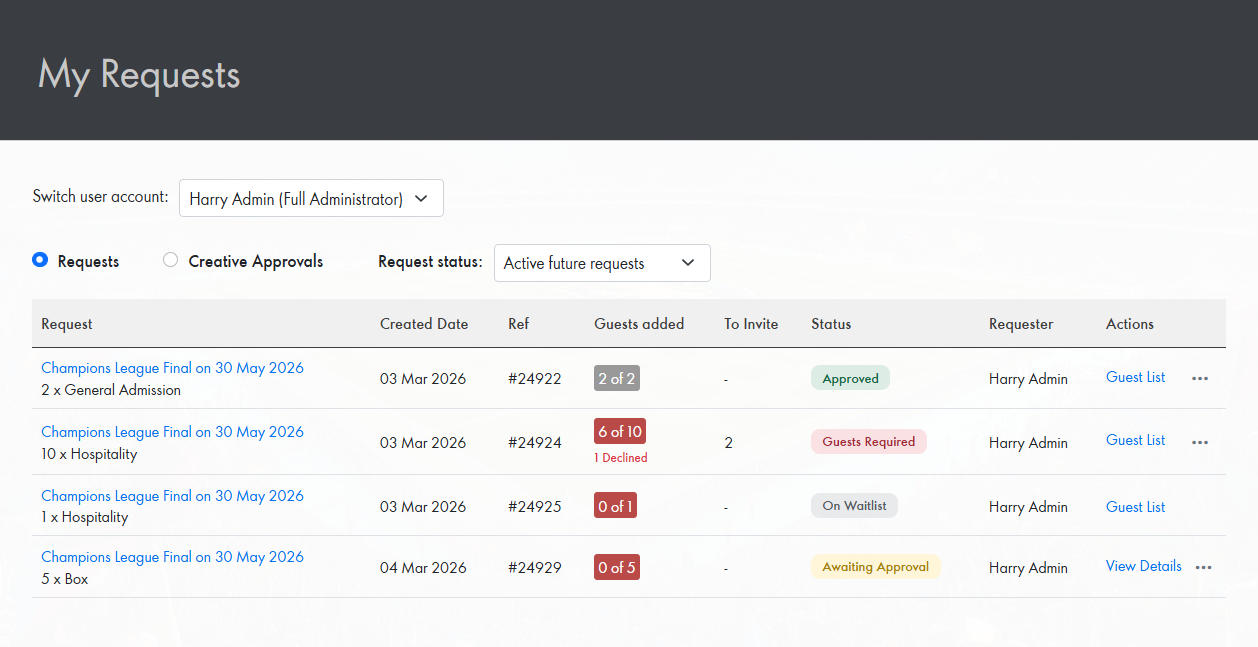This screenshot has height=647, width=1258.
Task: Open Guest List for the On Waitlist request
Action: click(x=1135, y=507)
